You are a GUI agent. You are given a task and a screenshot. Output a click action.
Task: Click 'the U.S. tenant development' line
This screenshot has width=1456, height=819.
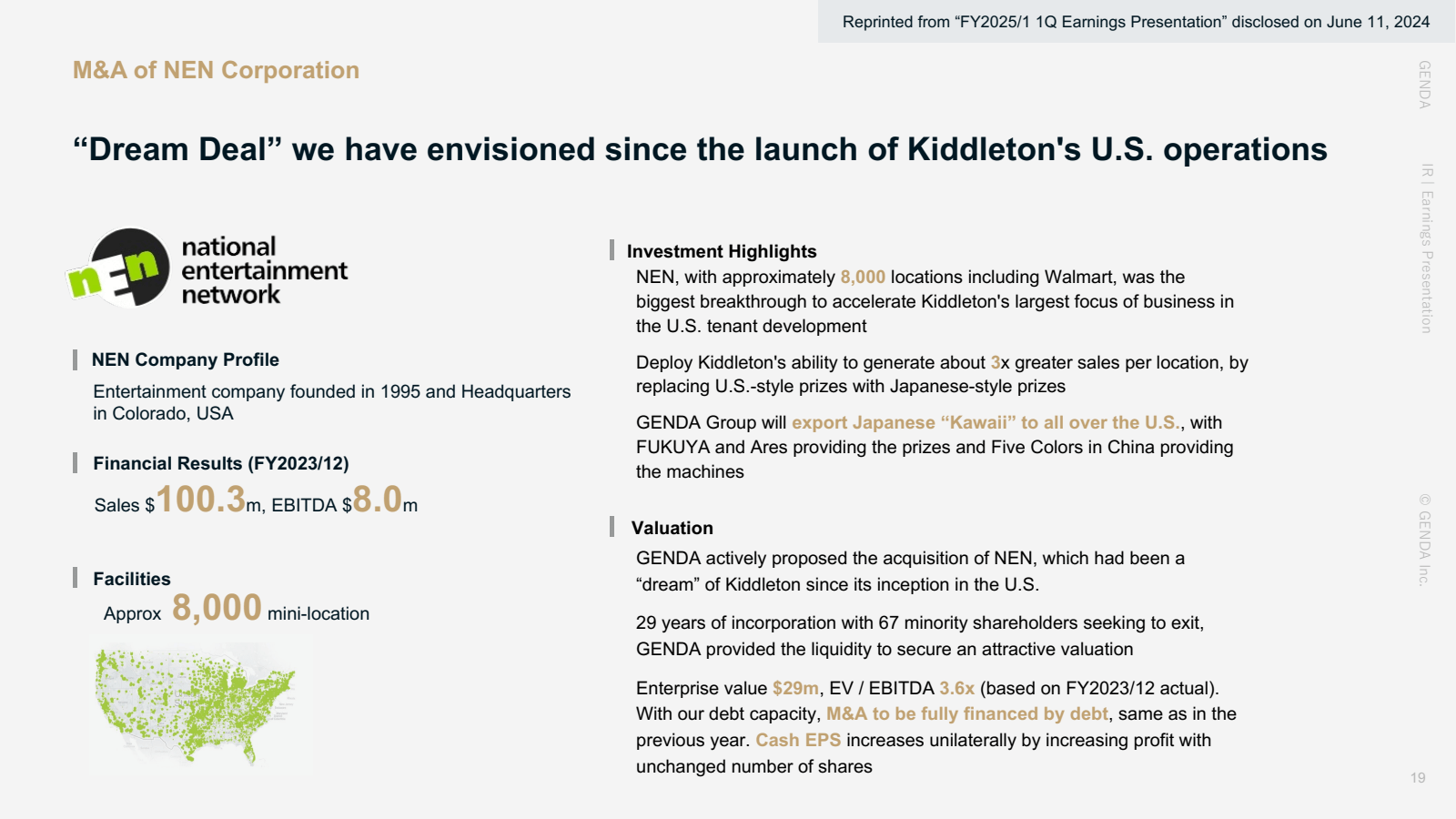click(751, 326)
